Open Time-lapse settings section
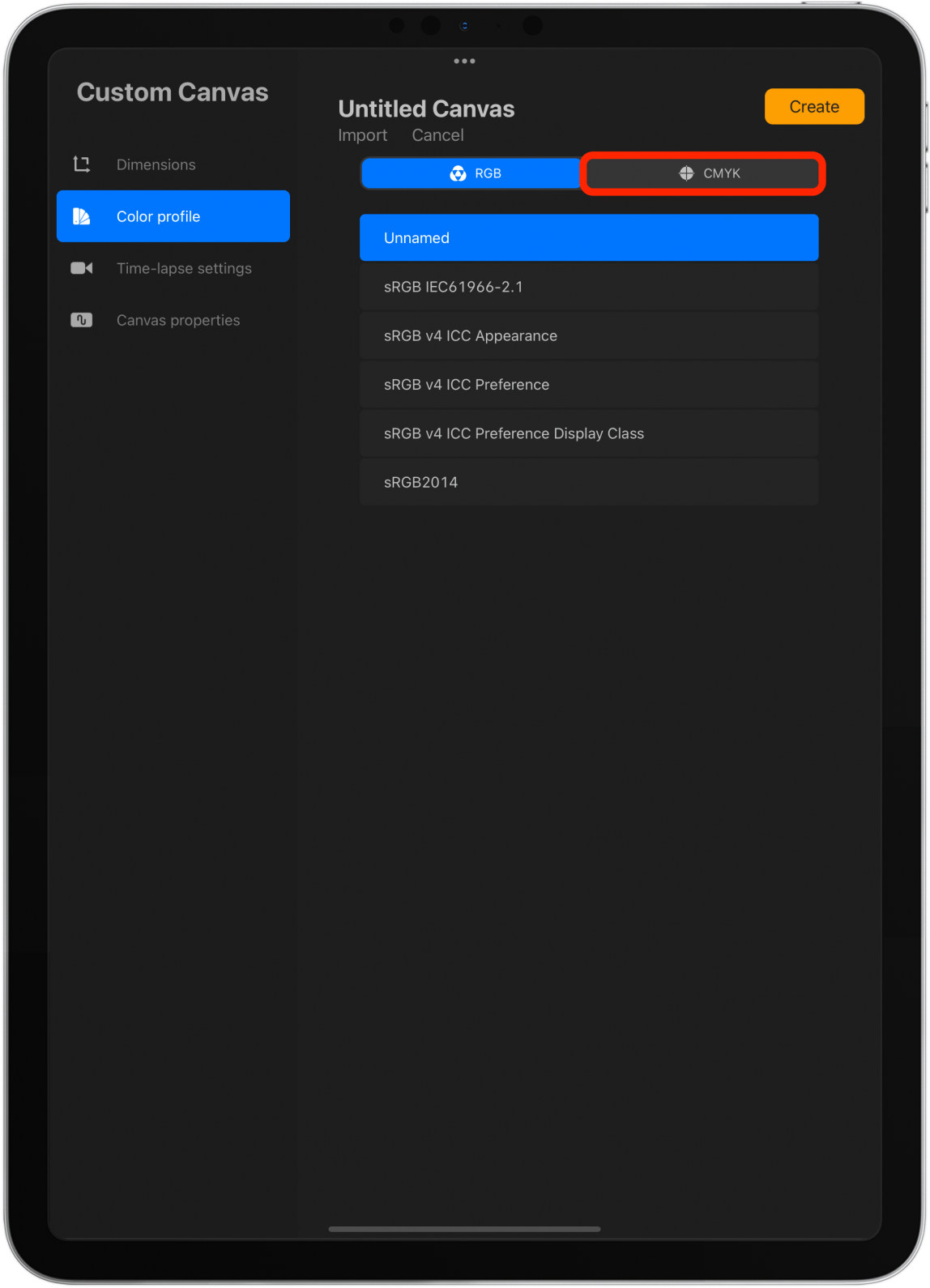 pyautogui.click(x=184, y=268)
